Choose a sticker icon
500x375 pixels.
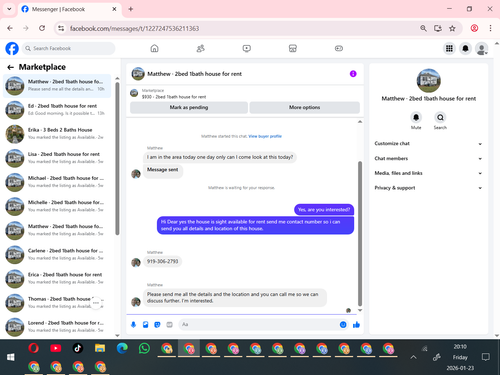[x=157, y=324]
